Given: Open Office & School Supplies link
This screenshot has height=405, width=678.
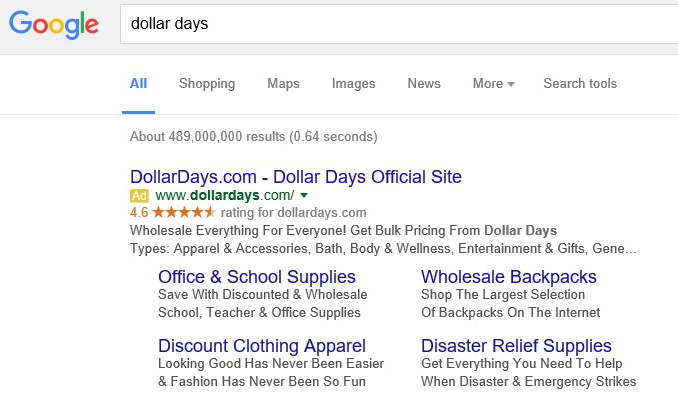Looking at the screenshot, I should pos(257,277).
